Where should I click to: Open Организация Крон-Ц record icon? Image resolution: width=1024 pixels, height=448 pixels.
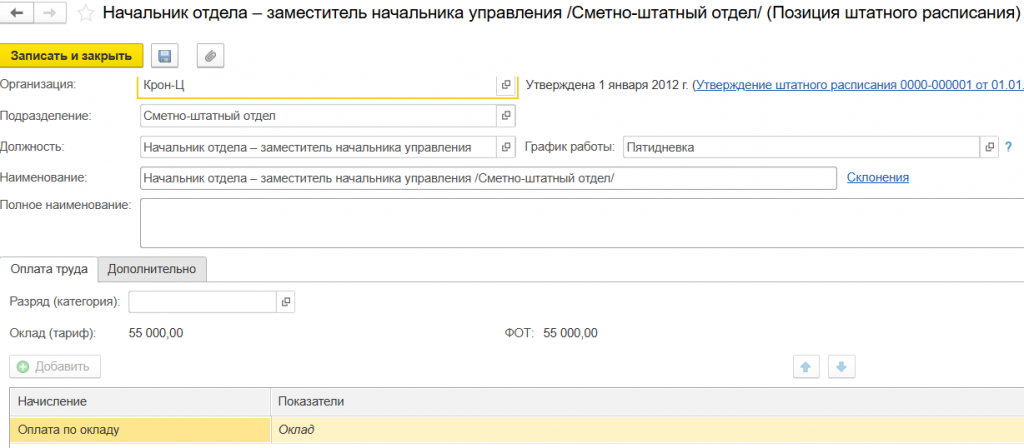coord(505,86)
